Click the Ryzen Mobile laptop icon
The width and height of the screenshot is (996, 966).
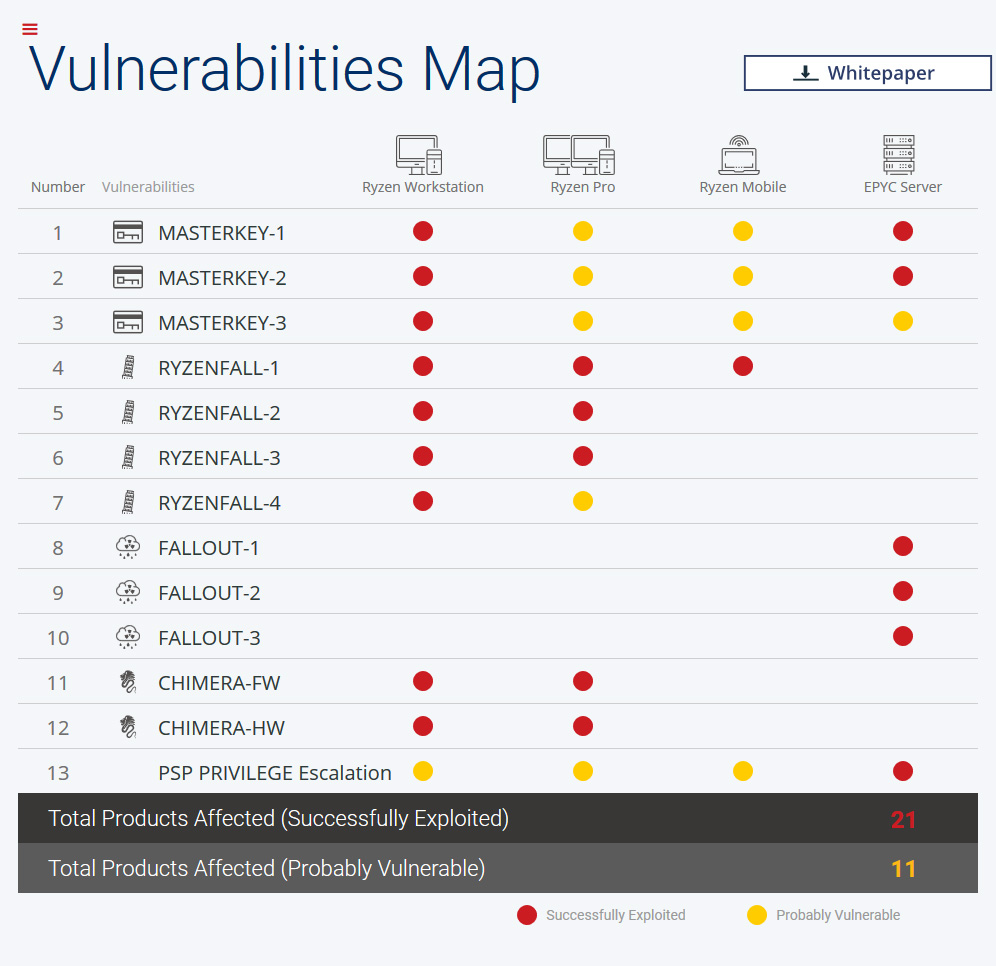click(x=739, y=156)
